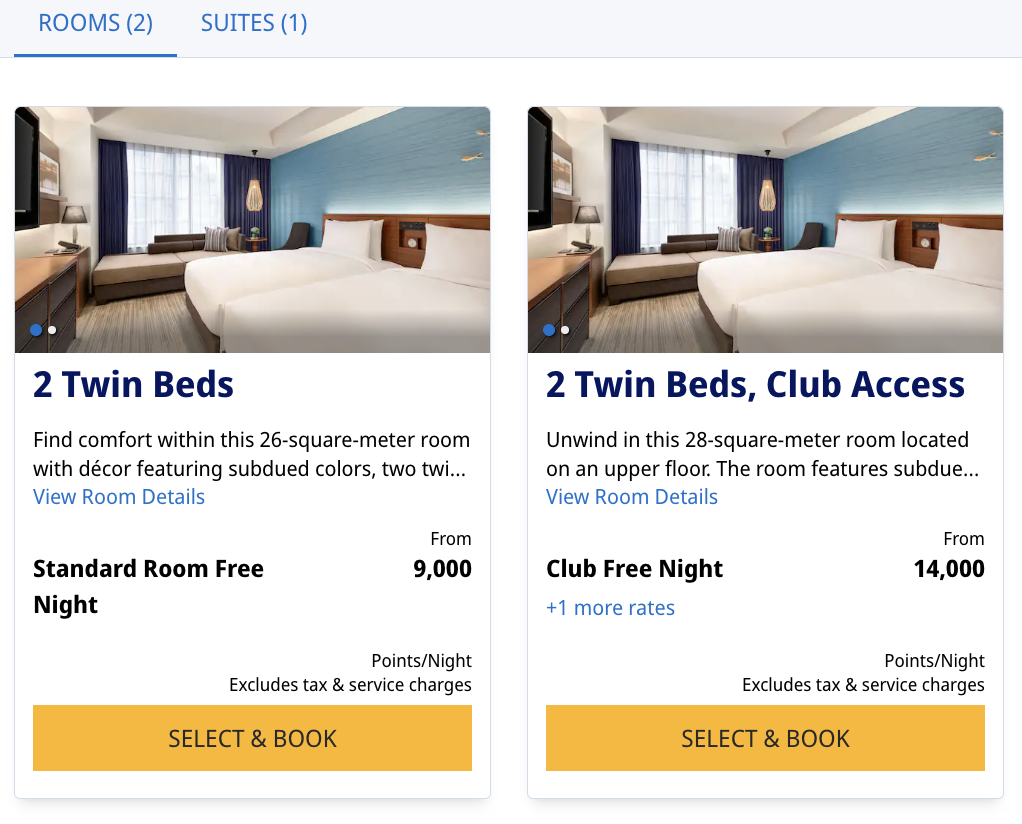Screen dimensions: 1022x824
Task: Switch to the ROOMS (2) tab
Action: (x=96, y=23)
